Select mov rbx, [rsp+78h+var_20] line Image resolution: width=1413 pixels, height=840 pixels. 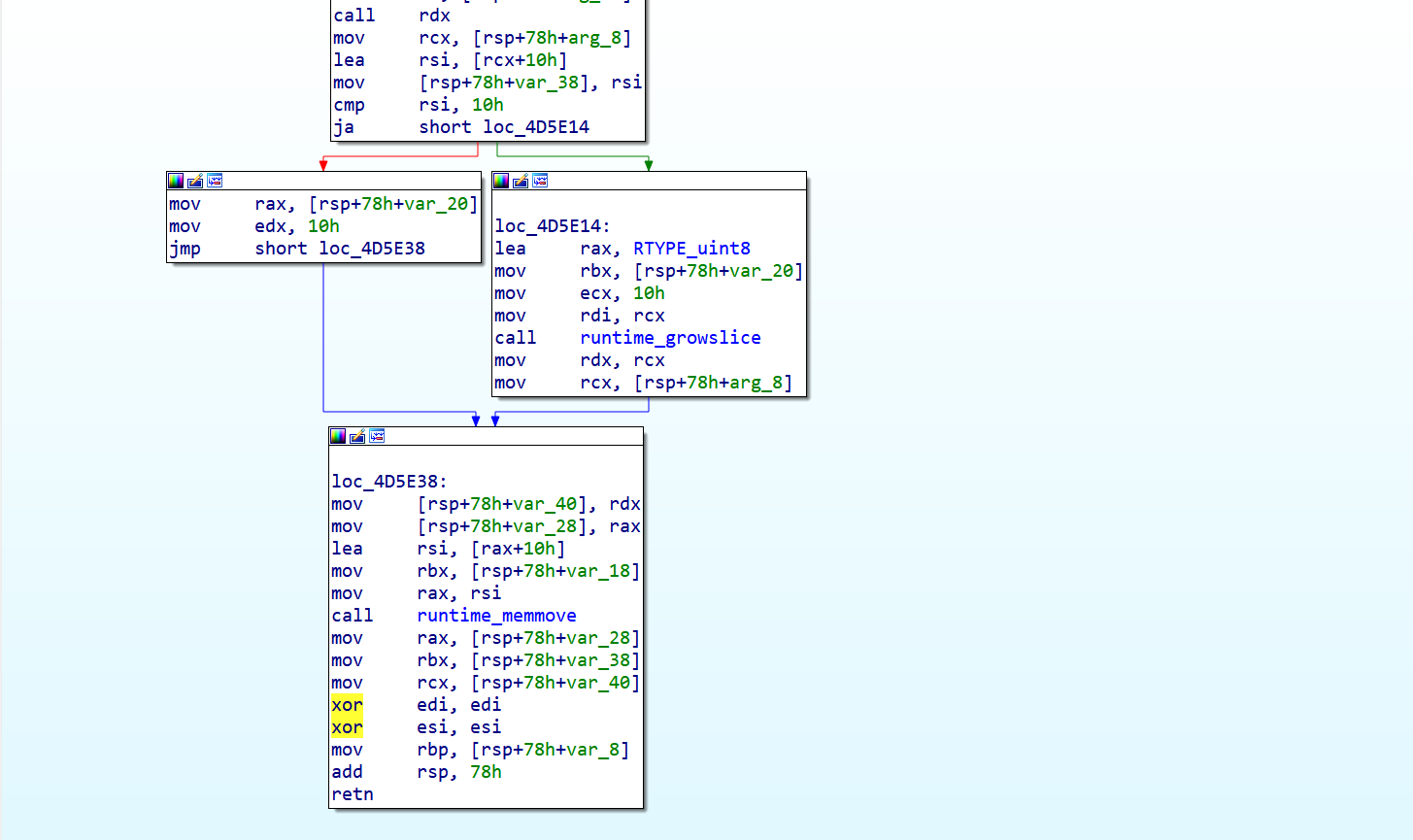pos(649,271)
